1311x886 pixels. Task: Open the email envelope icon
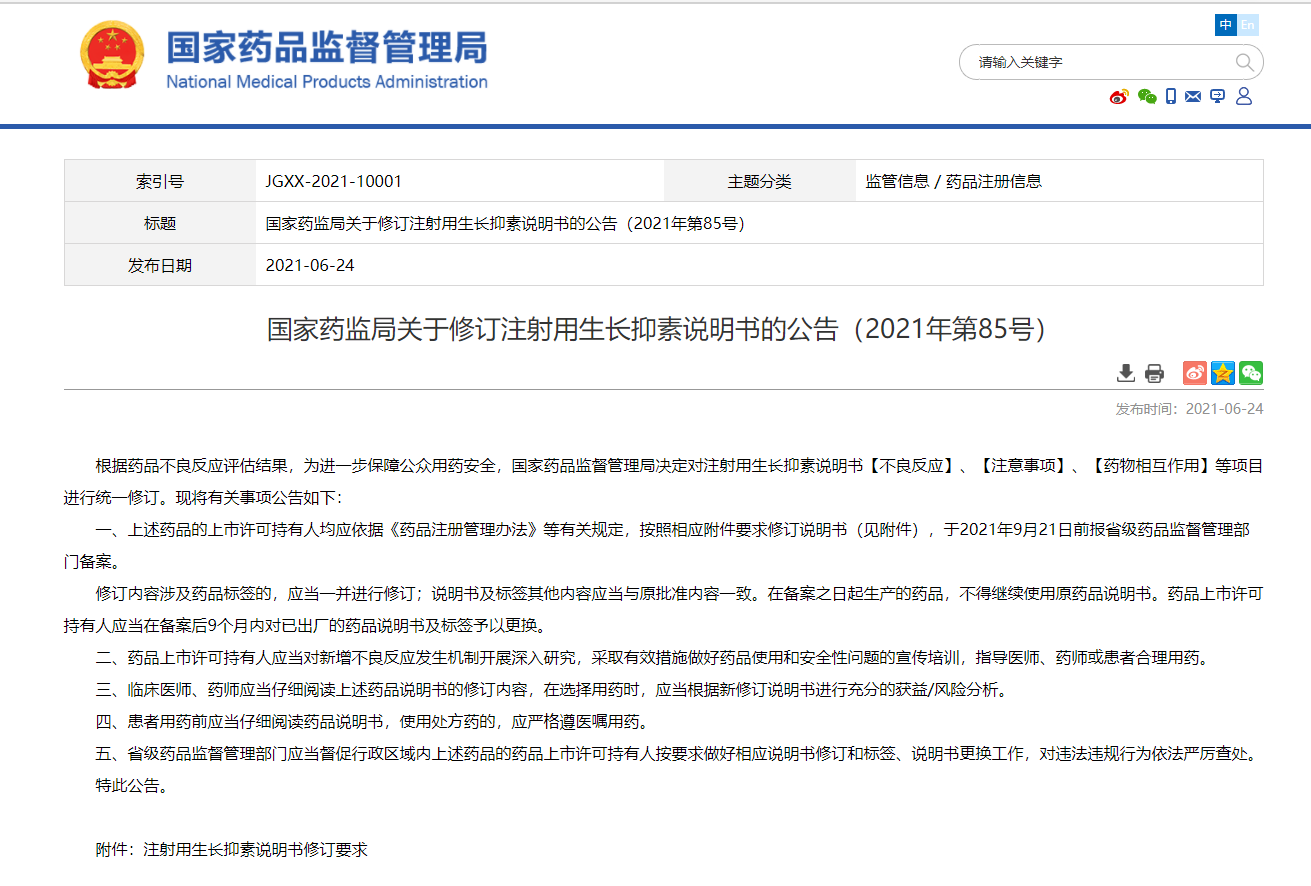(1193, 96)
